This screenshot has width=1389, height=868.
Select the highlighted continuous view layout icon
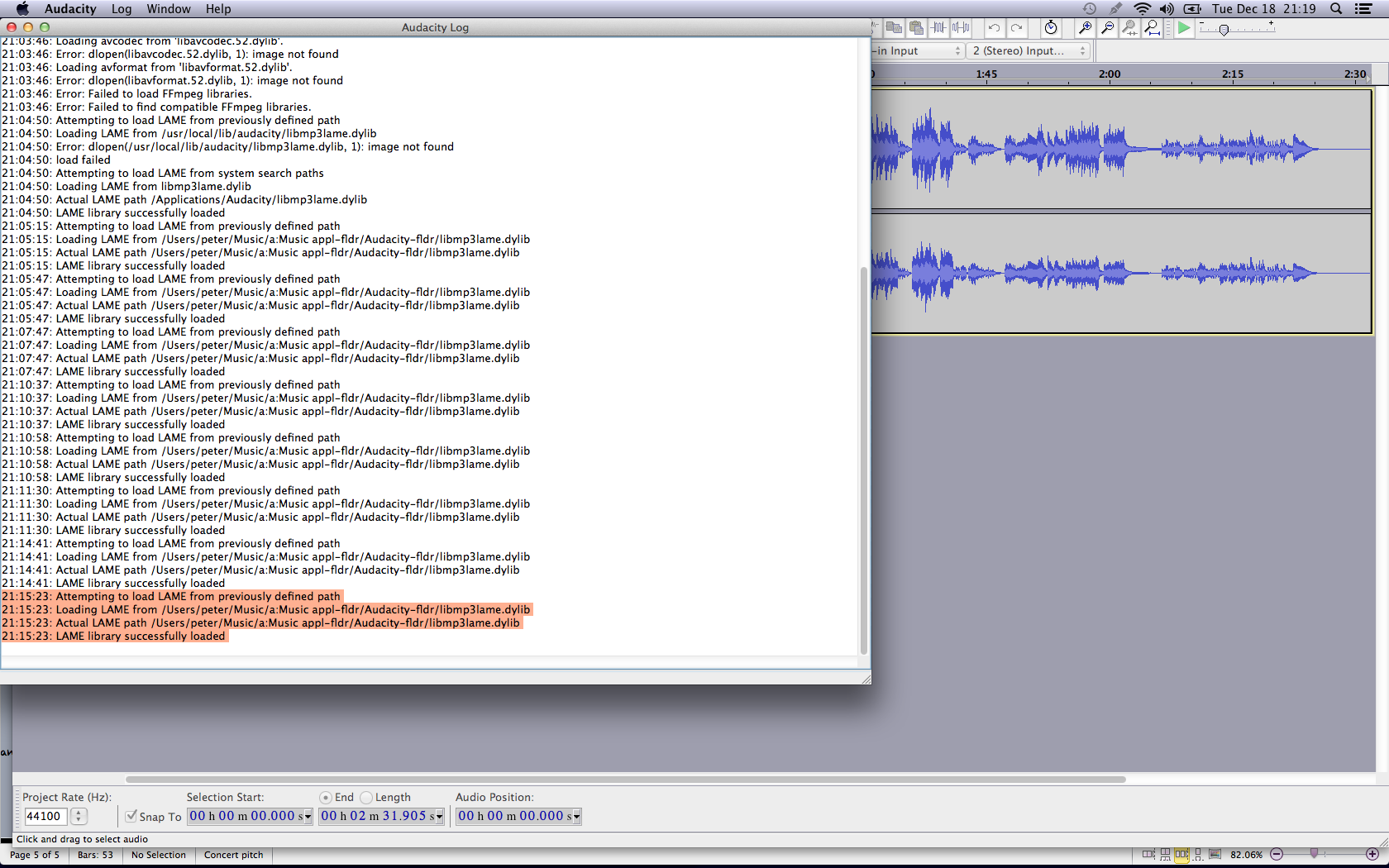pyautogui.click(x=1181, y=855)
